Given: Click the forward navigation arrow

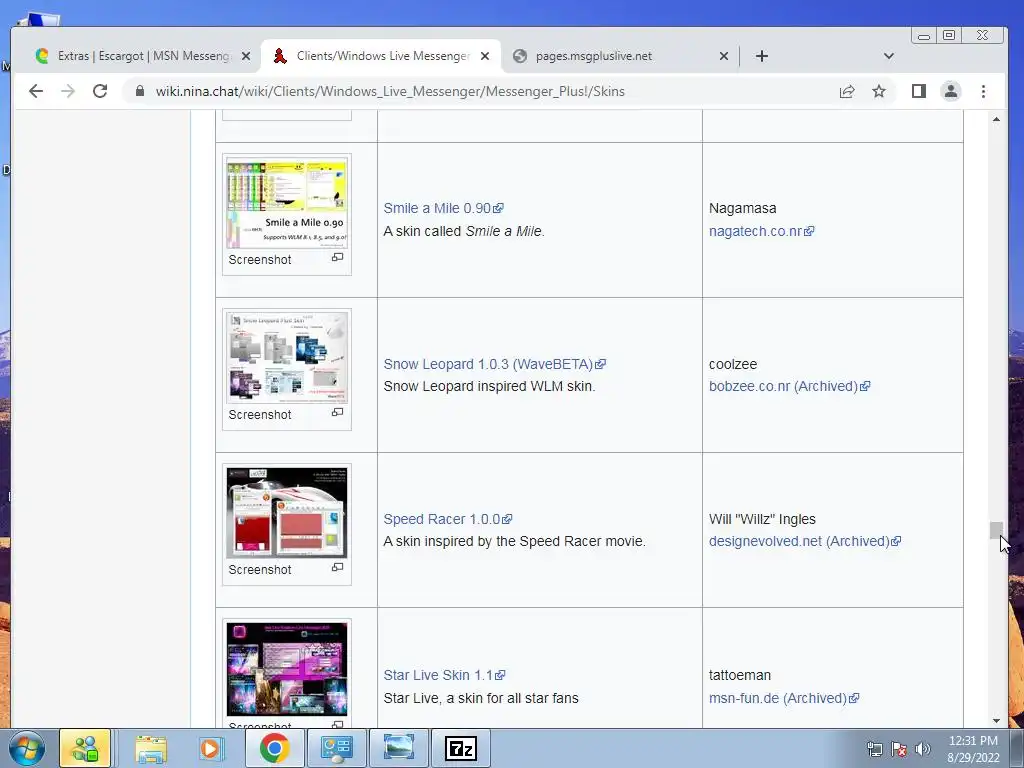Looking at the screenshot, I should pos(68,91).
